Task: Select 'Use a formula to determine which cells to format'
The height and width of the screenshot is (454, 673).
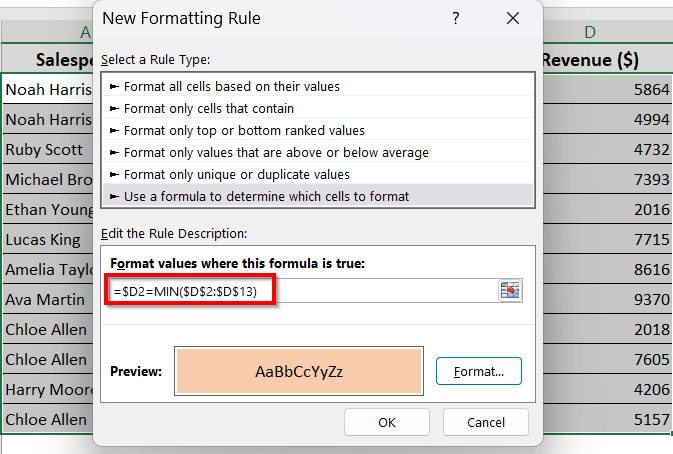Action: [318, 196]
